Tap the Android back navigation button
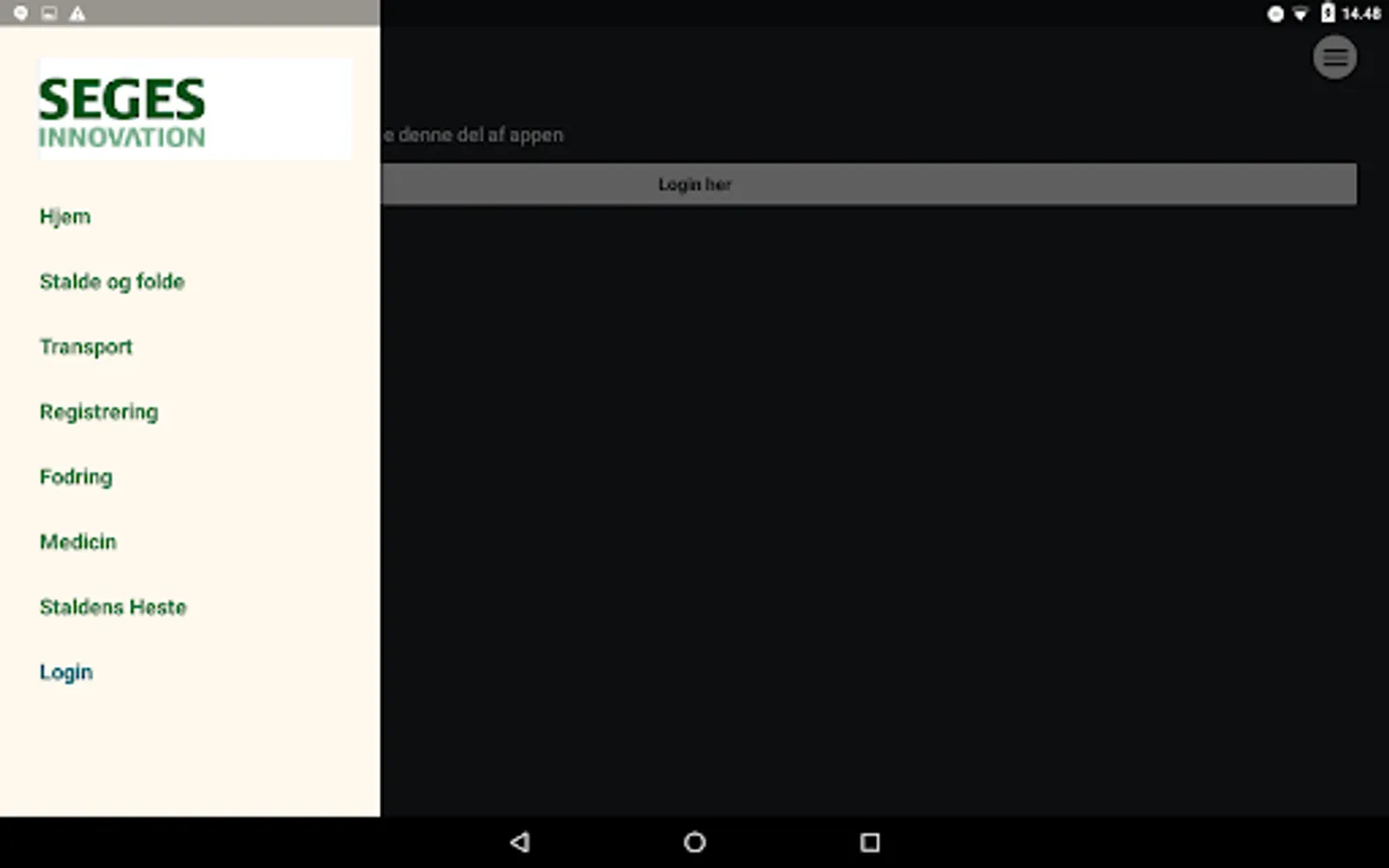The width and height of the screenshot is (1389, 868). 520,842
